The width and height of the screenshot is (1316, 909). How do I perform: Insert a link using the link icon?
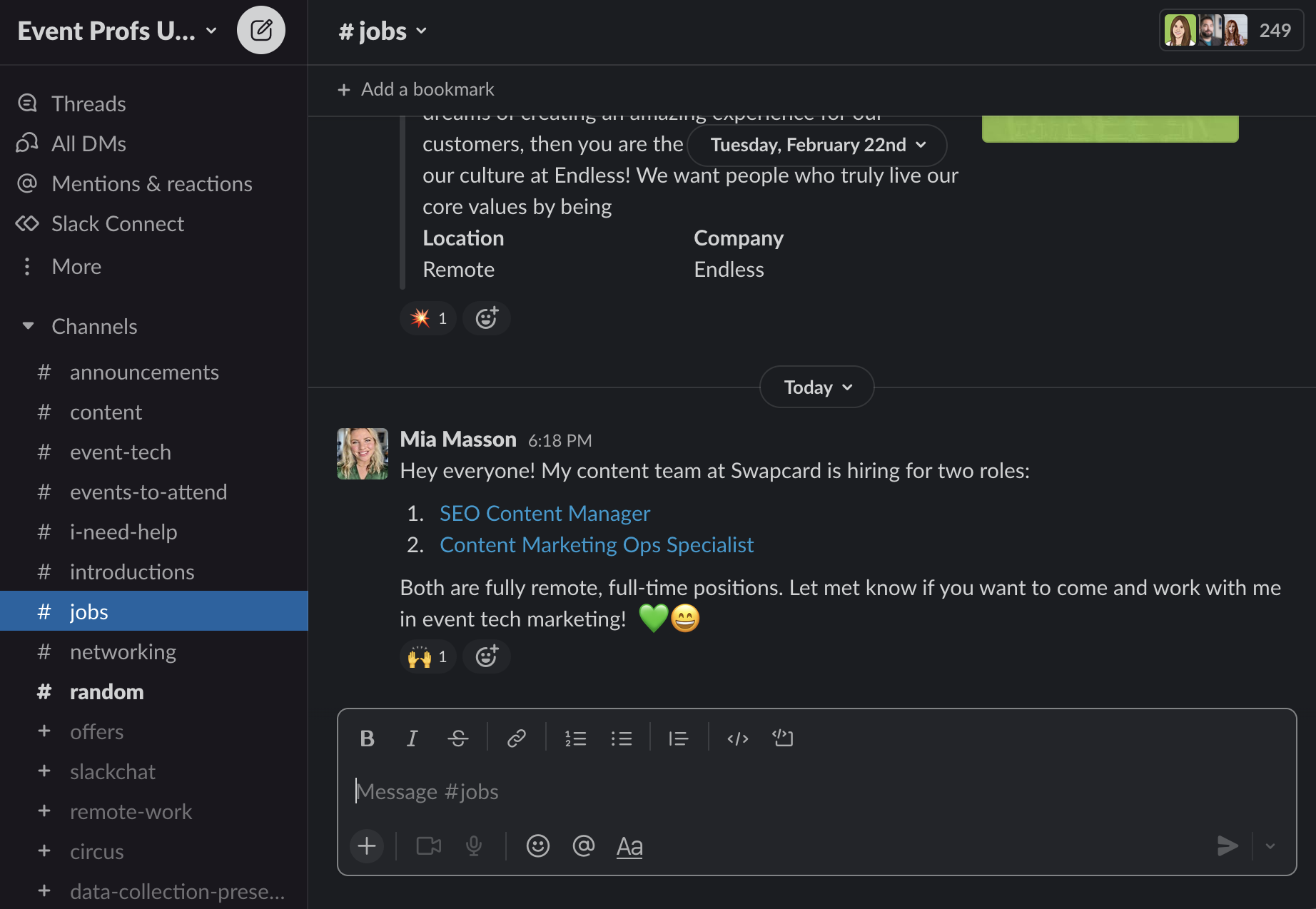[516, 738]
